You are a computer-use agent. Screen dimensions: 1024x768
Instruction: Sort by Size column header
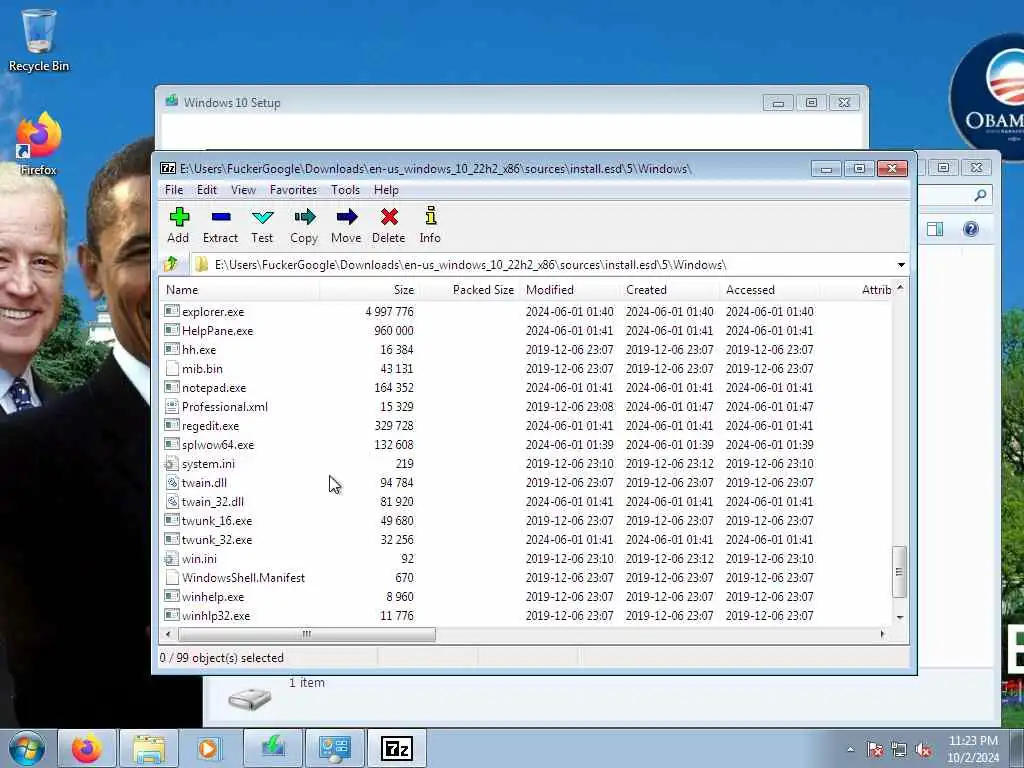point(368,290)
